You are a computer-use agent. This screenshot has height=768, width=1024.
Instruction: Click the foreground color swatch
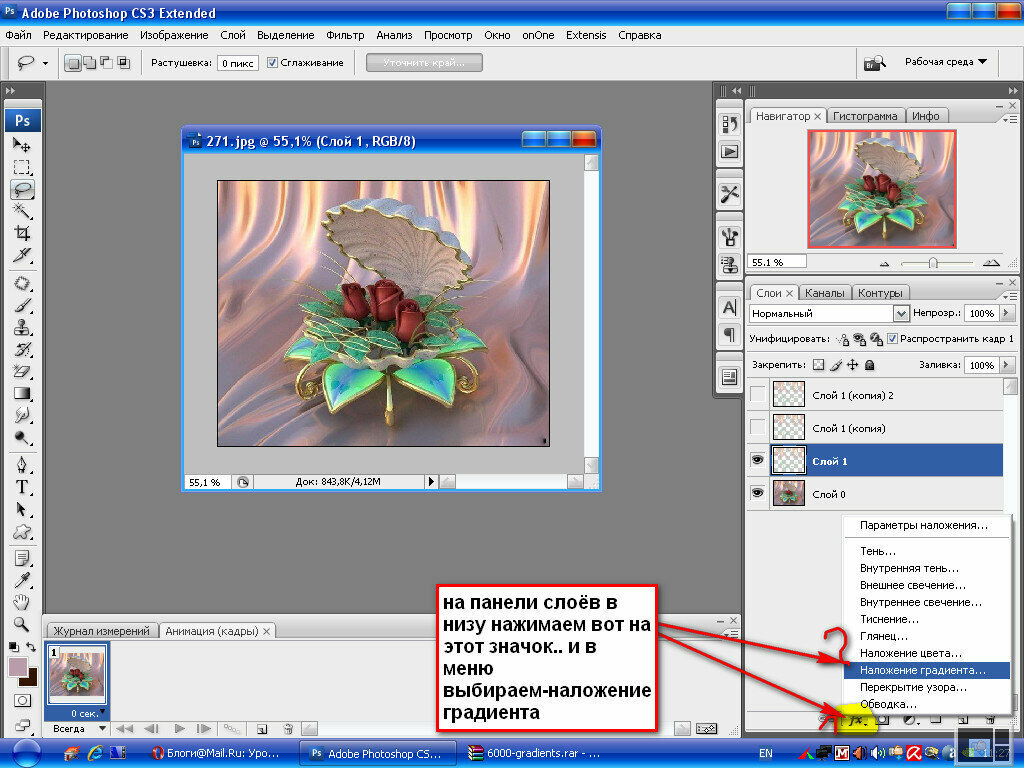[18, 667]
